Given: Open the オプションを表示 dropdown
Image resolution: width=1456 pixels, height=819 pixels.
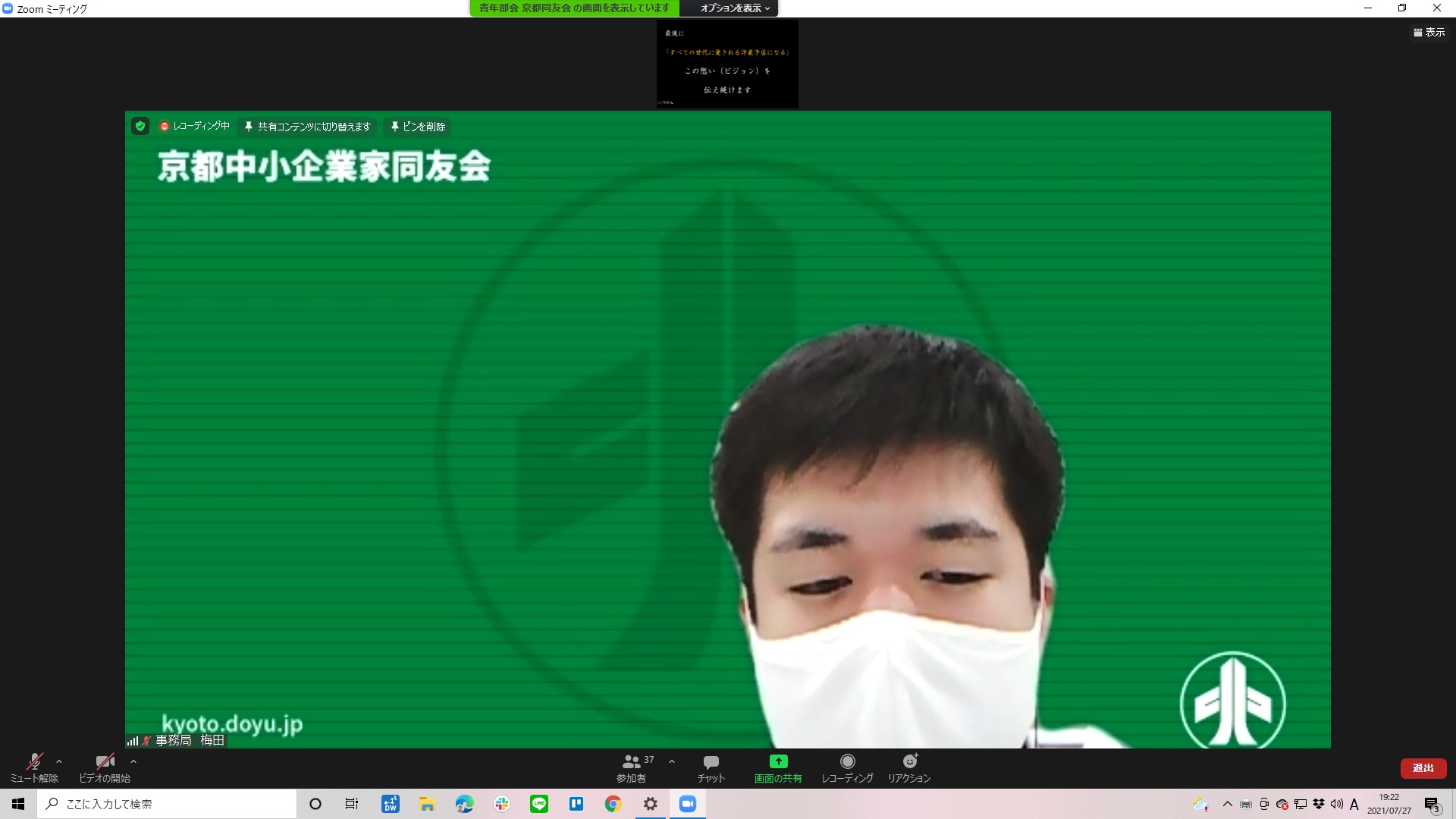Looking at the screenshot, I should (735, 8).
